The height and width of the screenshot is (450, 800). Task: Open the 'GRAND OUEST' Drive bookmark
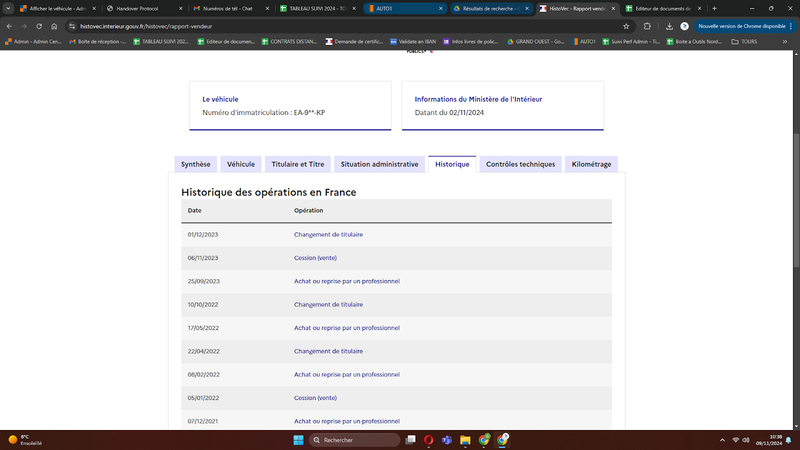point(536,41)
